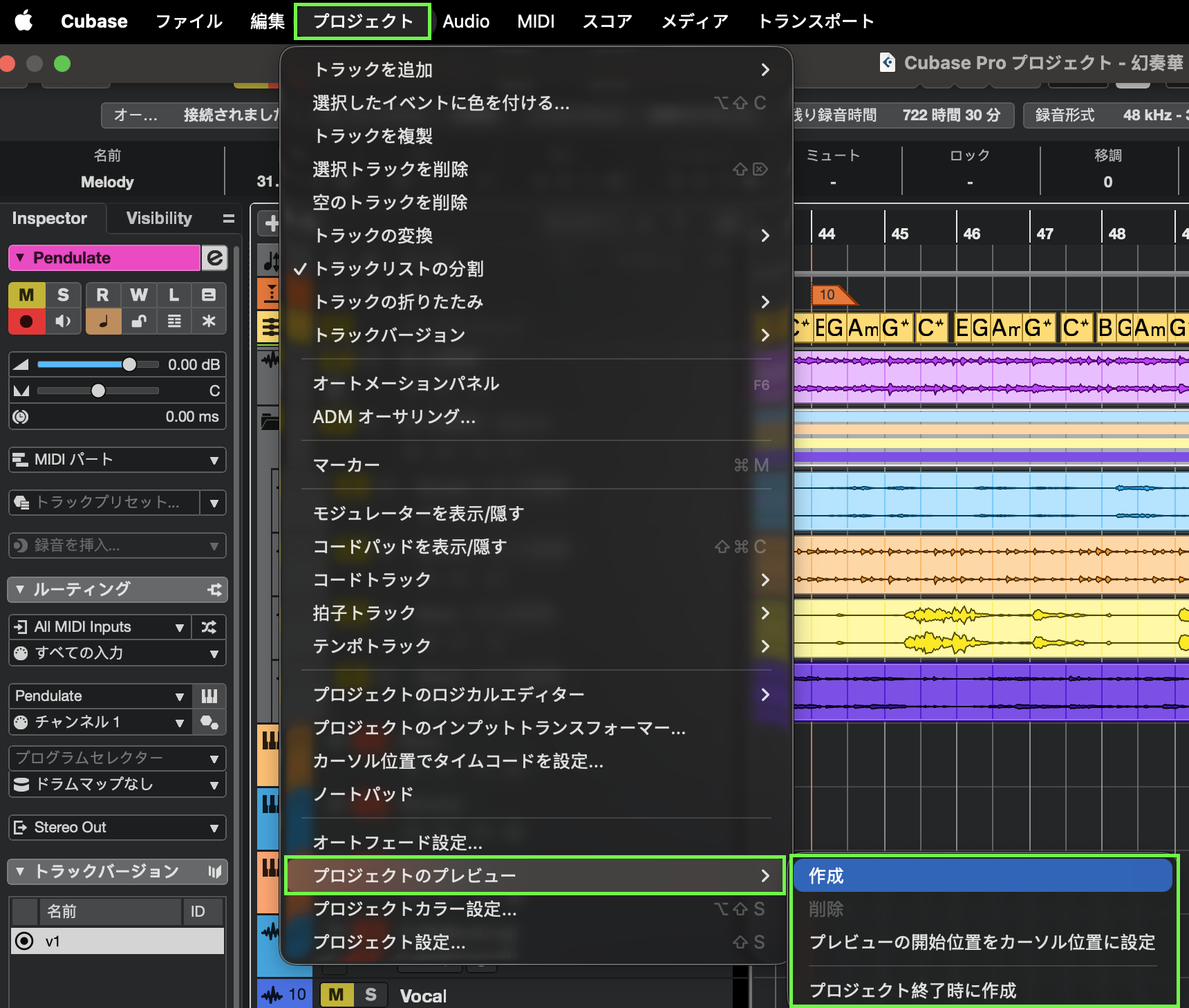Screen dimensions: 1189x1008
Task: Enable Read automation (R) for Pendulate
Action: pos(102,295)
